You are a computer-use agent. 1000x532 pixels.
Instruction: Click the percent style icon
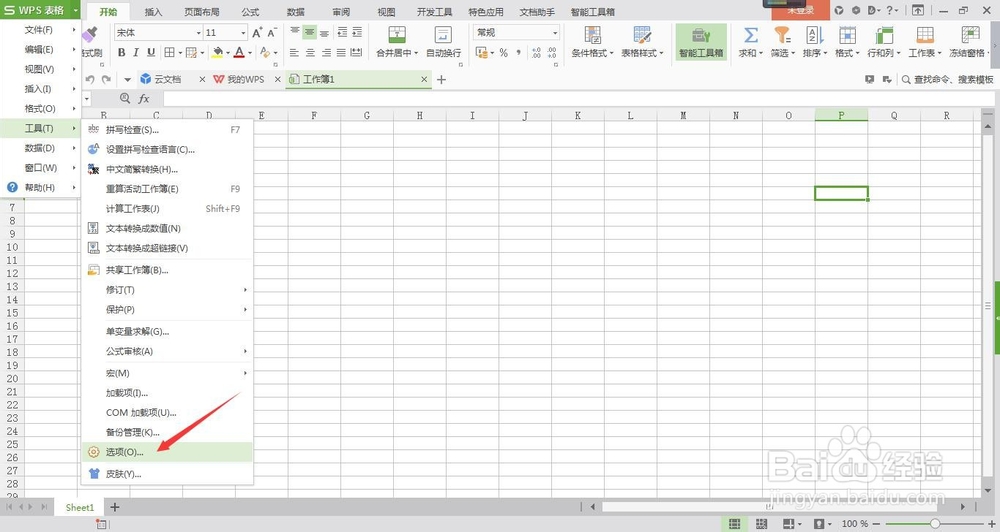(x=503, y=52)
